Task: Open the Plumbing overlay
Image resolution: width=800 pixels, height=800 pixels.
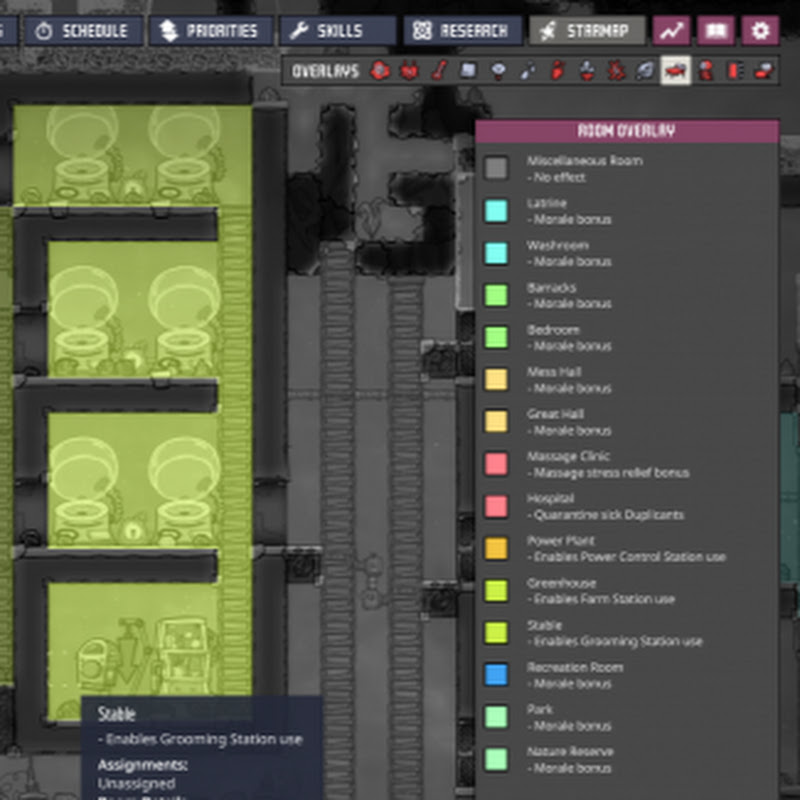Action: [x=528, y=71]
